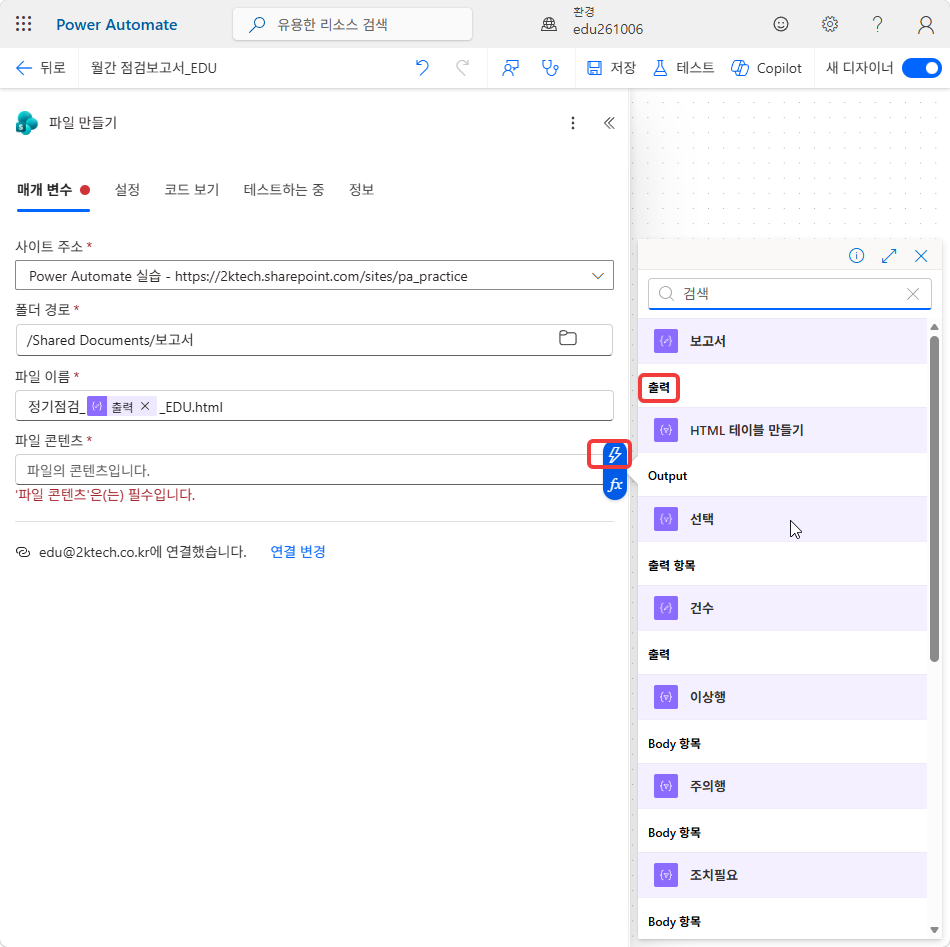Screen dimensions: 950x947
Task: Open the user account icon
Action: click(925, 24)
